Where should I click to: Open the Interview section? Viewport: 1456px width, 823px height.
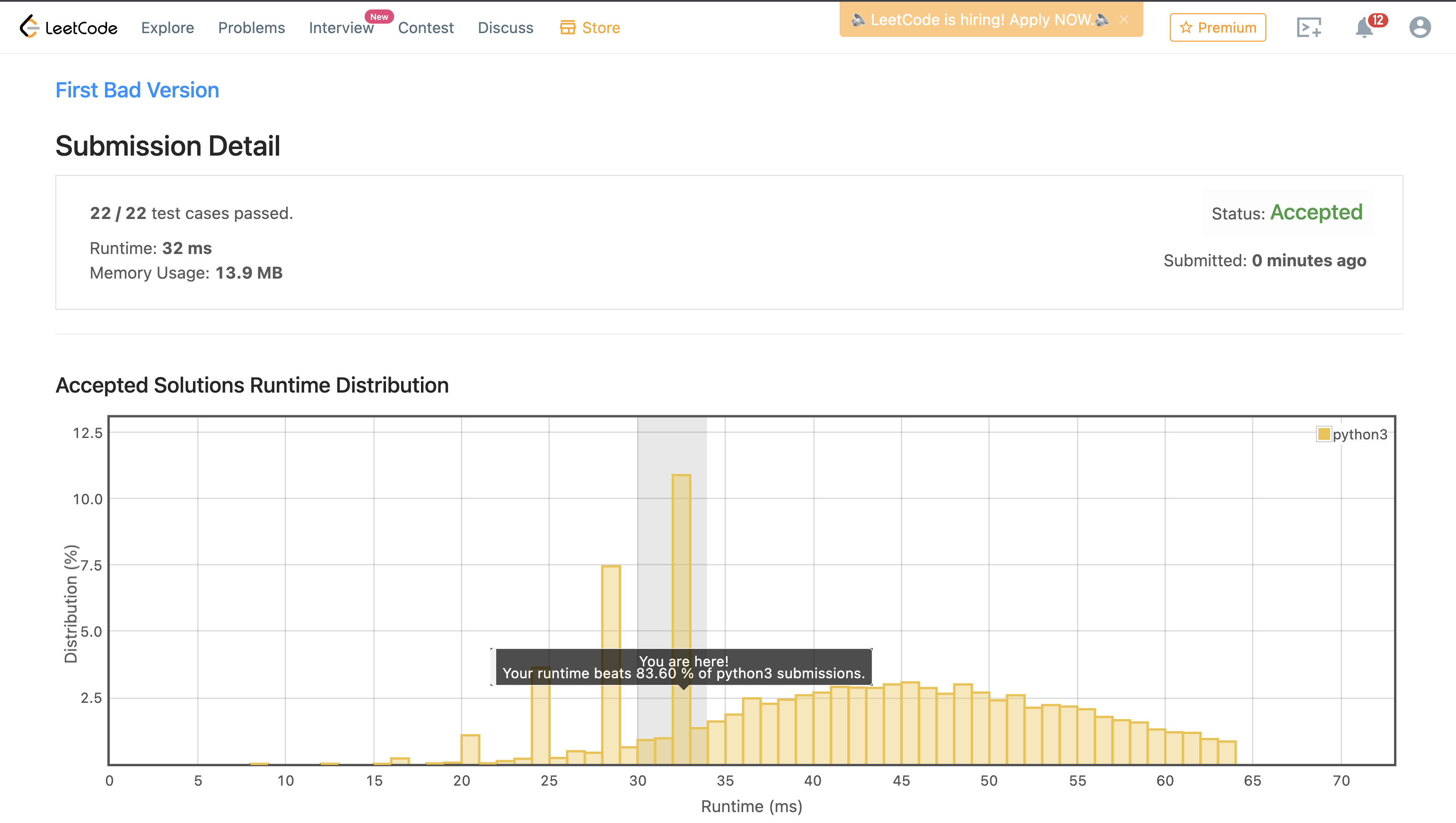click(341, 28)
